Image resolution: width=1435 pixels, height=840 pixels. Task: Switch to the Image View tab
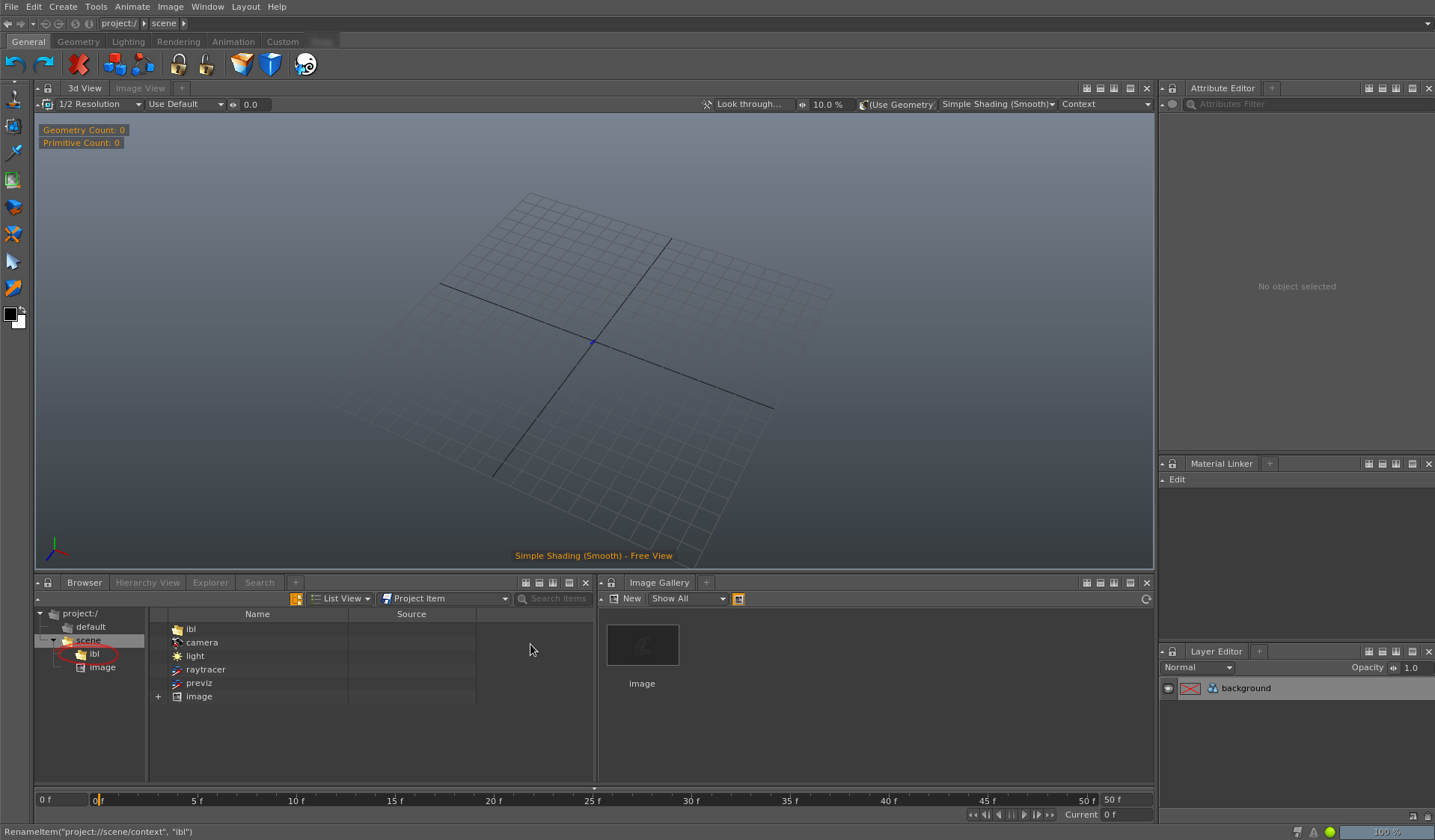141,88
